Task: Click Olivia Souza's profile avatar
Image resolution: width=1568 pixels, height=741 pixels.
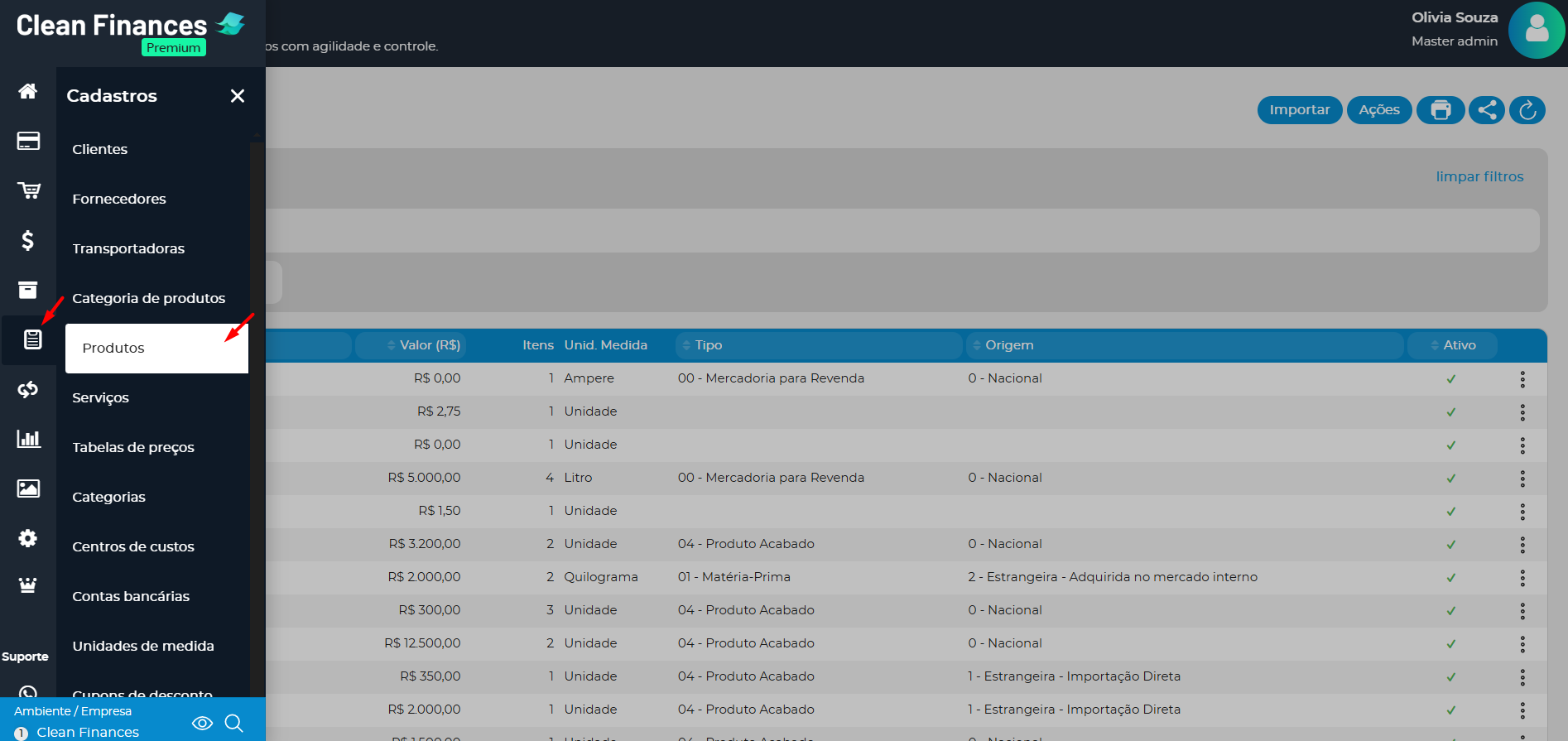Action: (1537, 30)
